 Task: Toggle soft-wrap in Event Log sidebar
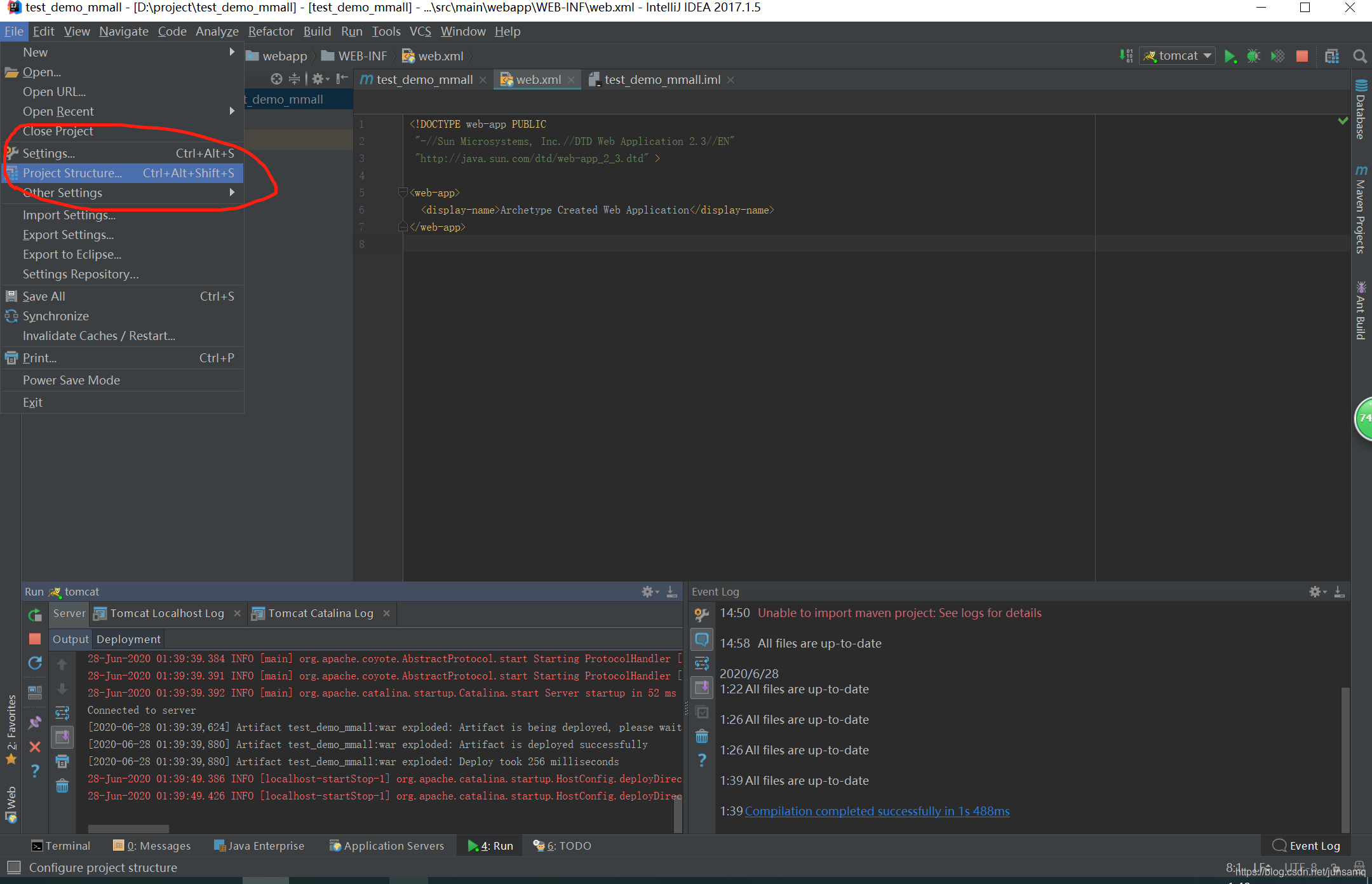[x=702, y=663]
